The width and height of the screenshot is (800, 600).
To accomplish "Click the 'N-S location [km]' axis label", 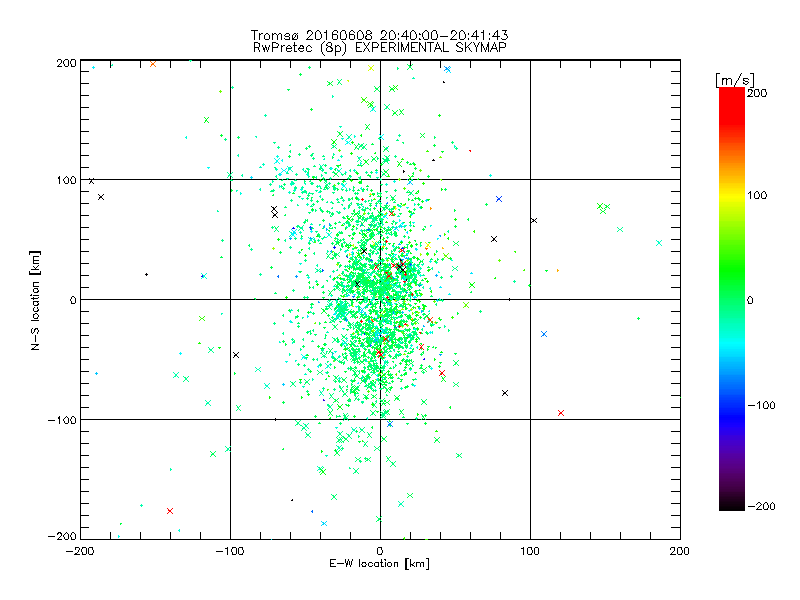I will coord(35,300).
